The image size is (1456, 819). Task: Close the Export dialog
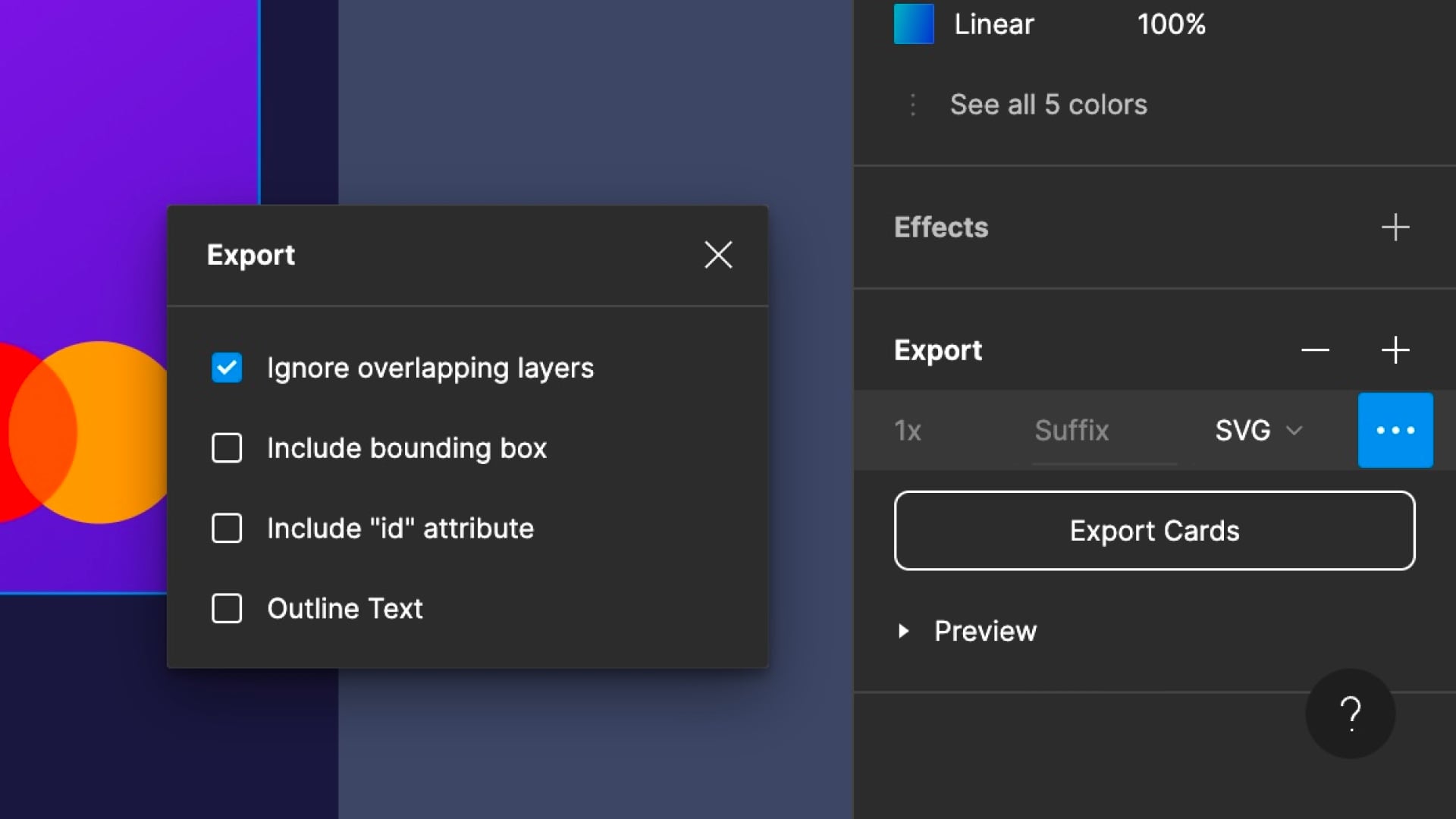[718, 255]
